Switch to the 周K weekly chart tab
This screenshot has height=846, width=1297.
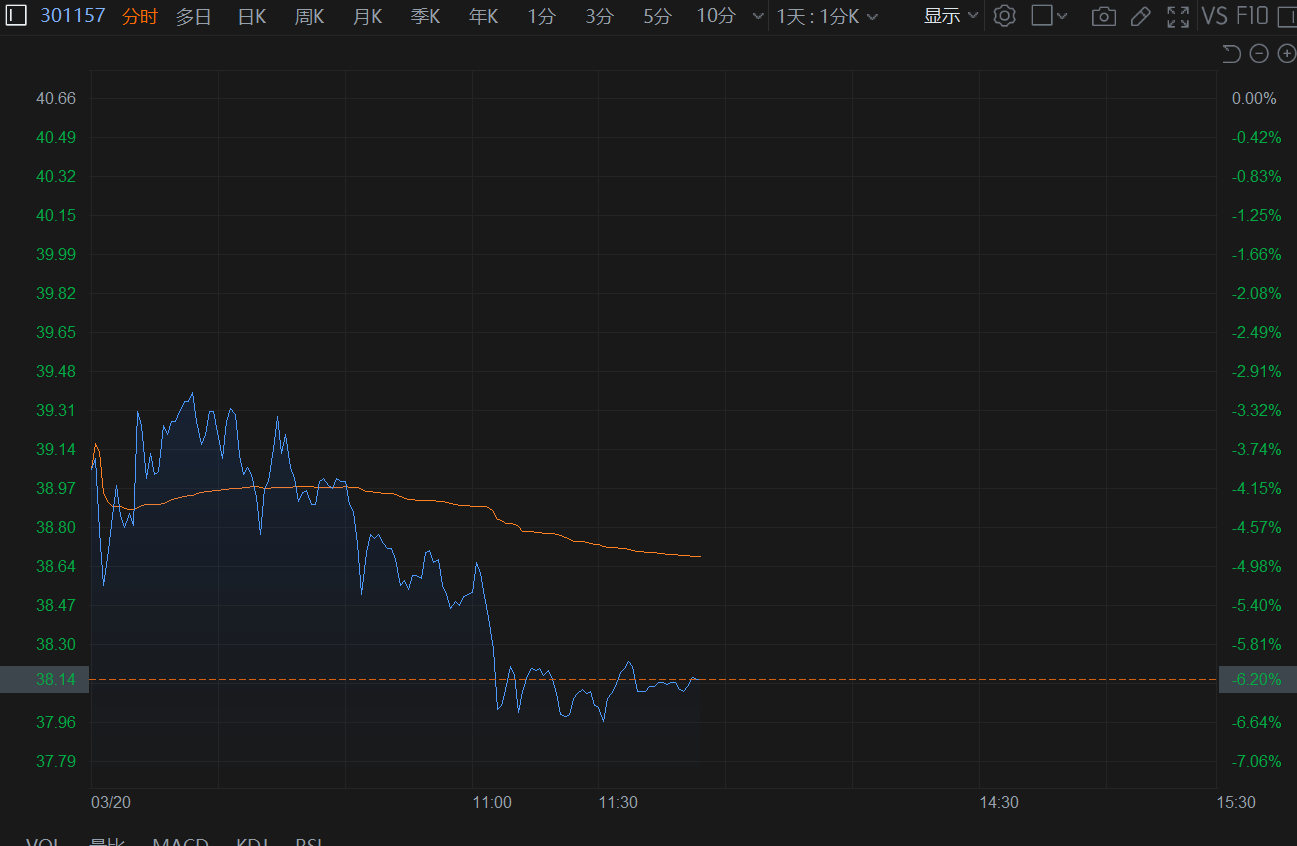[309, 16]
